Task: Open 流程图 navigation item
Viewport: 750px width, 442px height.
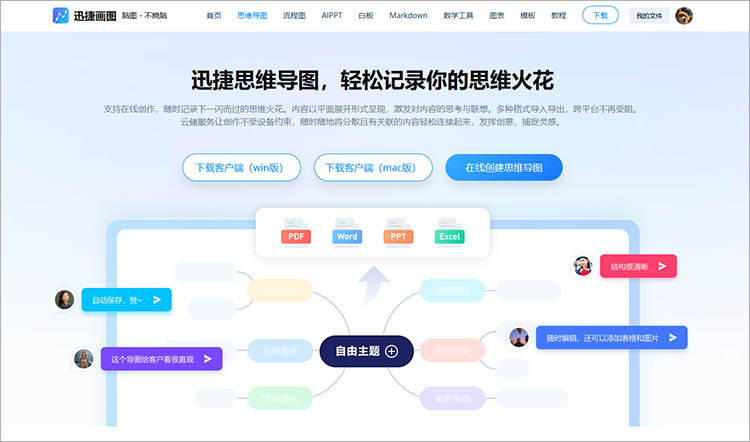Action: tap(294, 15)
